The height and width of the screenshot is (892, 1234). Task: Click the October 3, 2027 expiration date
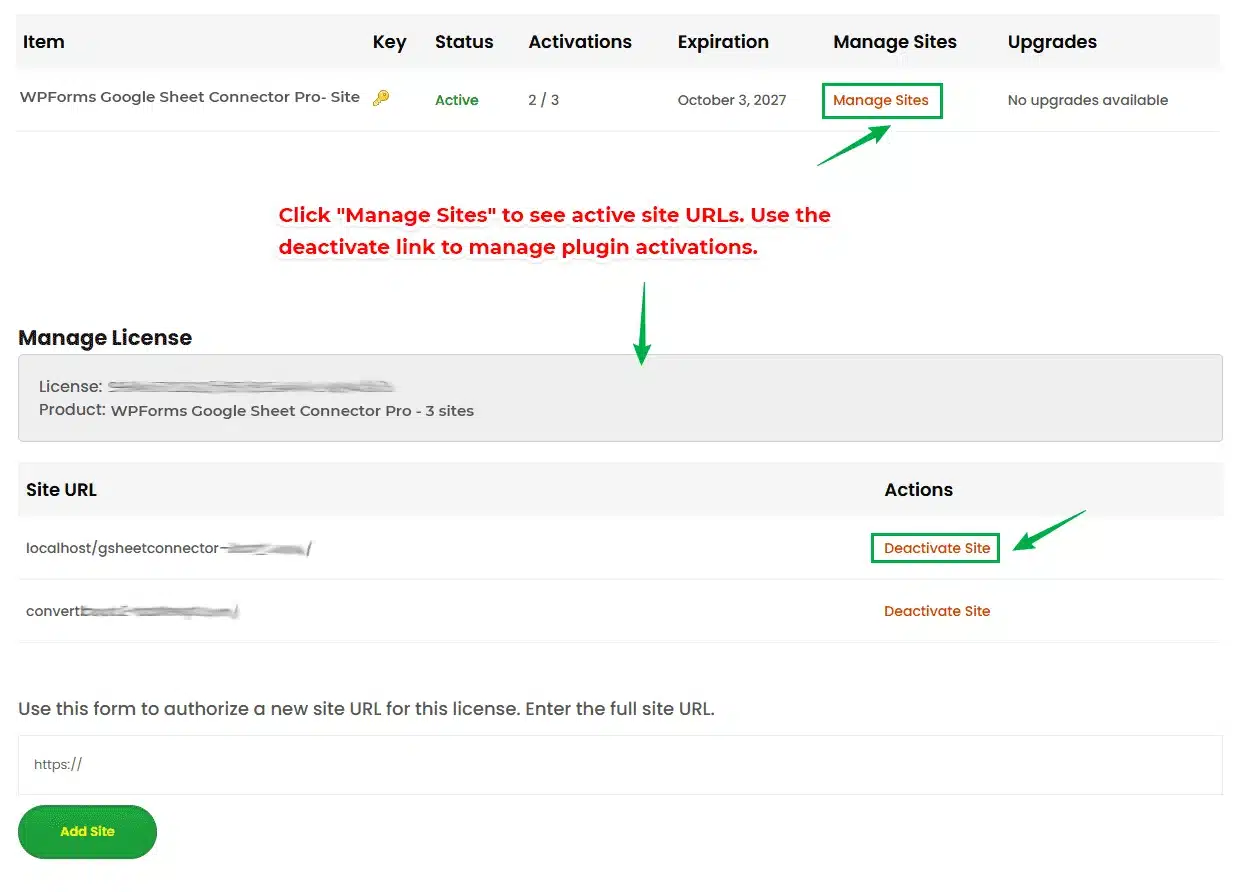click(x=731, y=99)
